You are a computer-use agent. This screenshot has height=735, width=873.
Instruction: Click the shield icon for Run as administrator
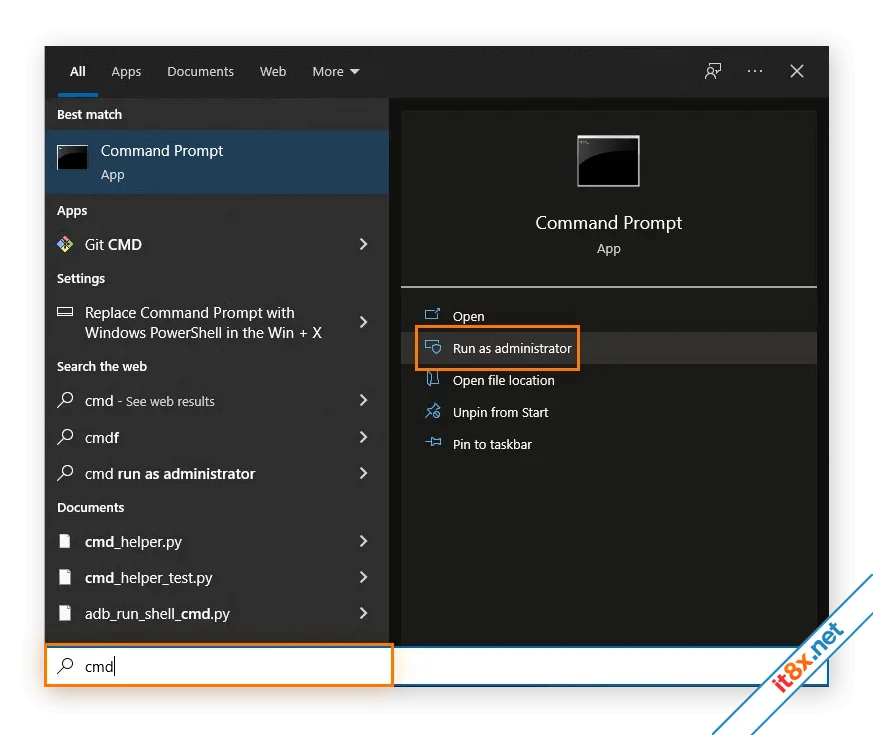433,347
